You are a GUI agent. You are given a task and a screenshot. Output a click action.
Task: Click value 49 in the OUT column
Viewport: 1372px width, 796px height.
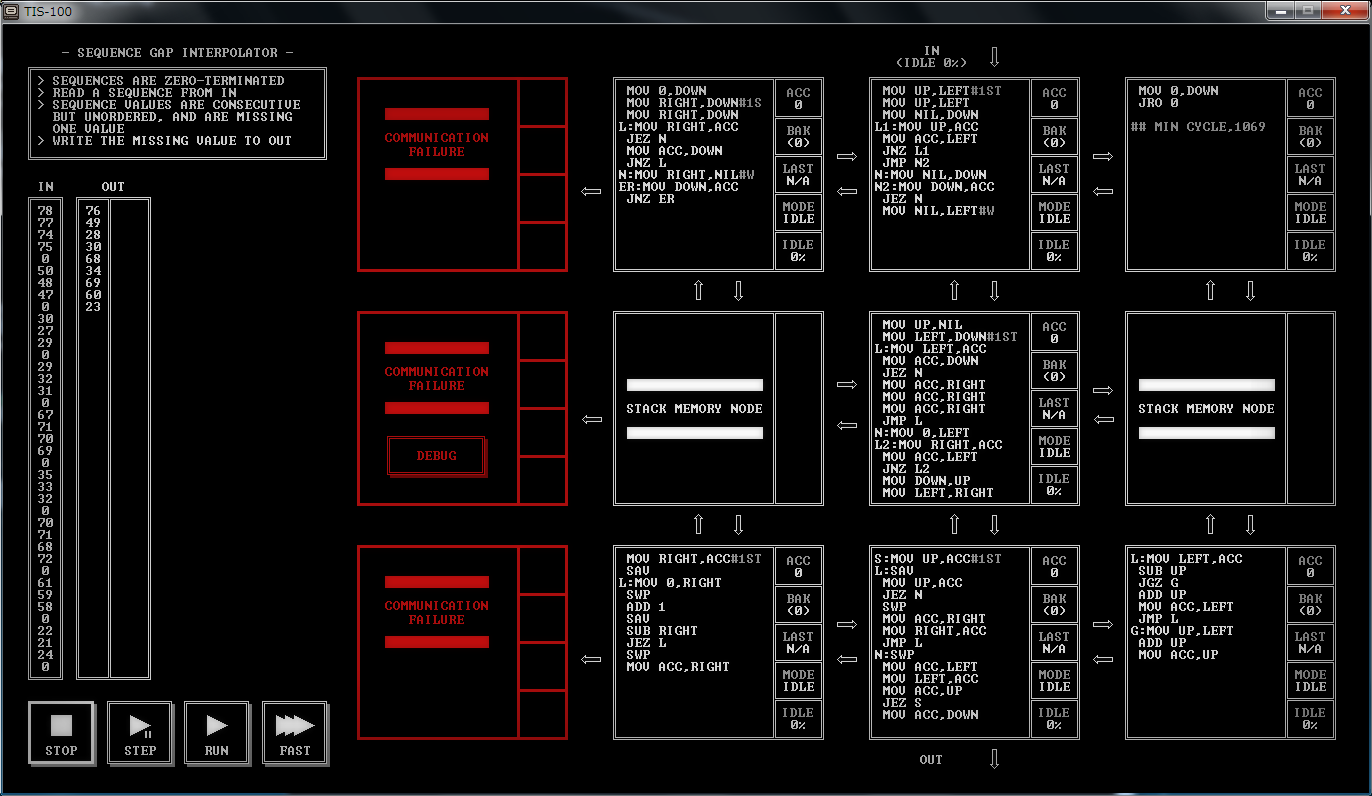point(93,223)
